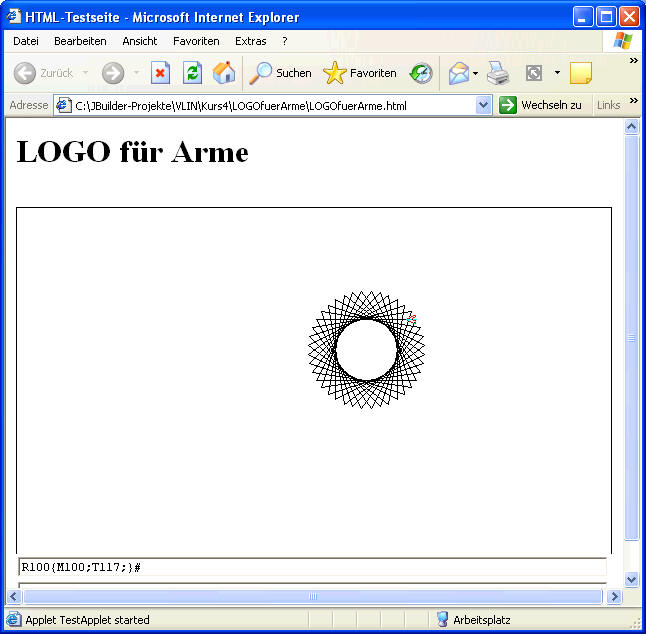The image size is (646, 634).
Task: Open the Forward button dropdown arrow
Action: (x=135, y=73)
